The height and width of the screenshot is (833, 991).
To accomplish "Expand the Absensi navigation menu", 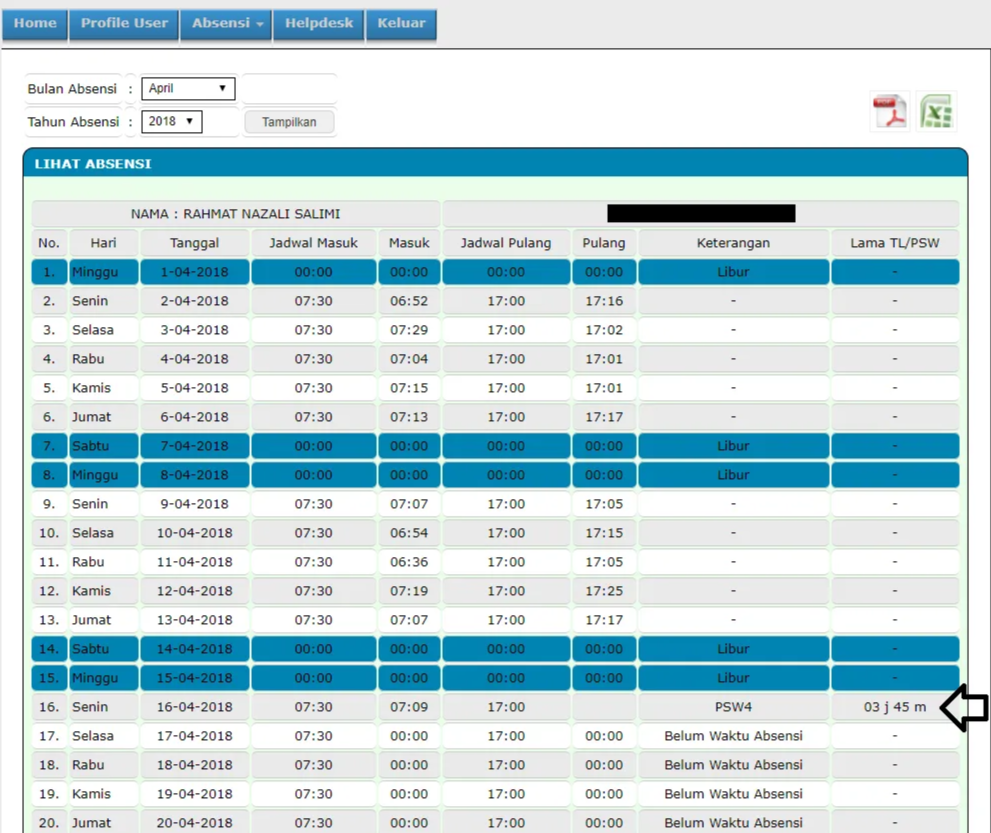I will coord(227,23).
